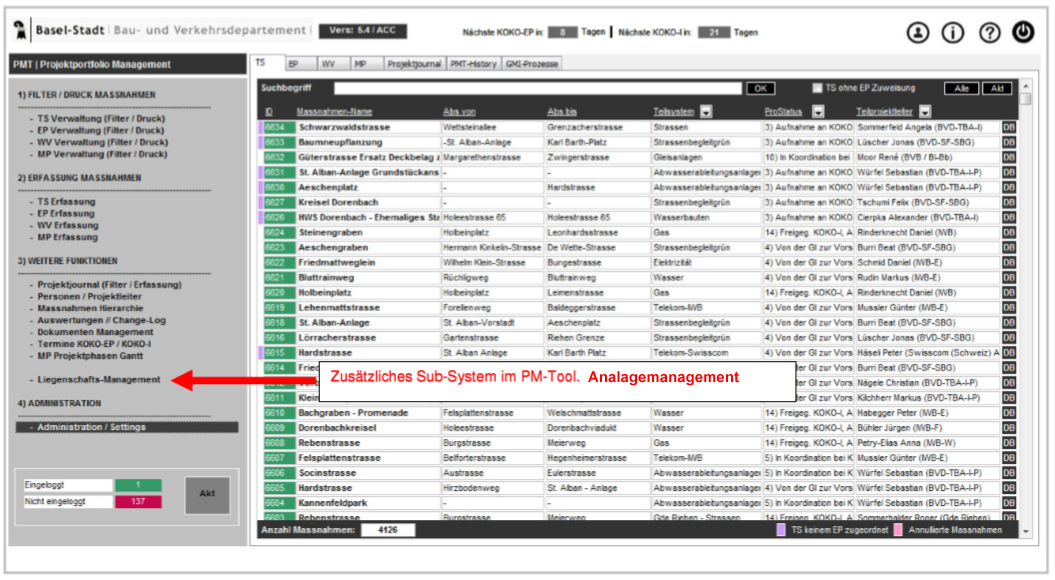Open the ProStatus filter dropdown
1055x580 pixels.
(x=813, y=111)
